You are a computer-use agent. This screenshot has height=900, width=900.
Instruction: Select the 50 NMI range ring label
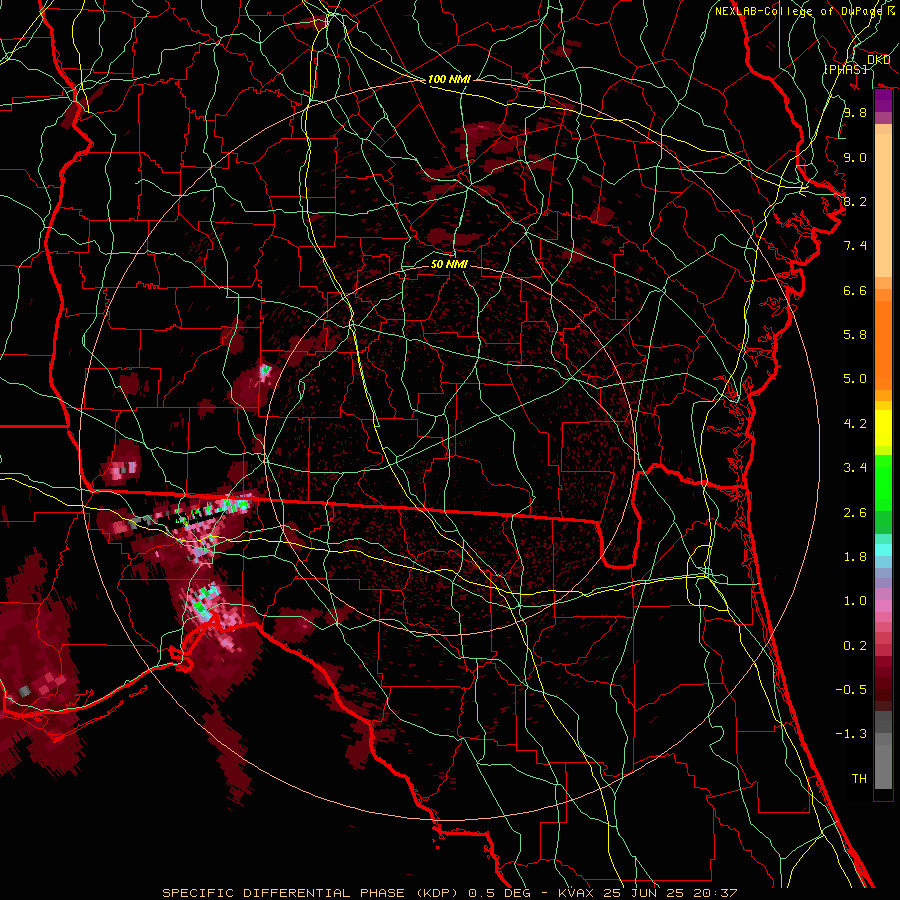449,264
